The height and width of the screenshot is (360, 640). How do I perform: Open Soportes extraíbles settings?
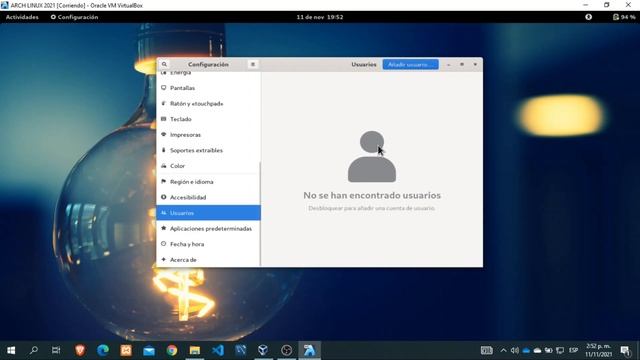click(x=208, y=150)
